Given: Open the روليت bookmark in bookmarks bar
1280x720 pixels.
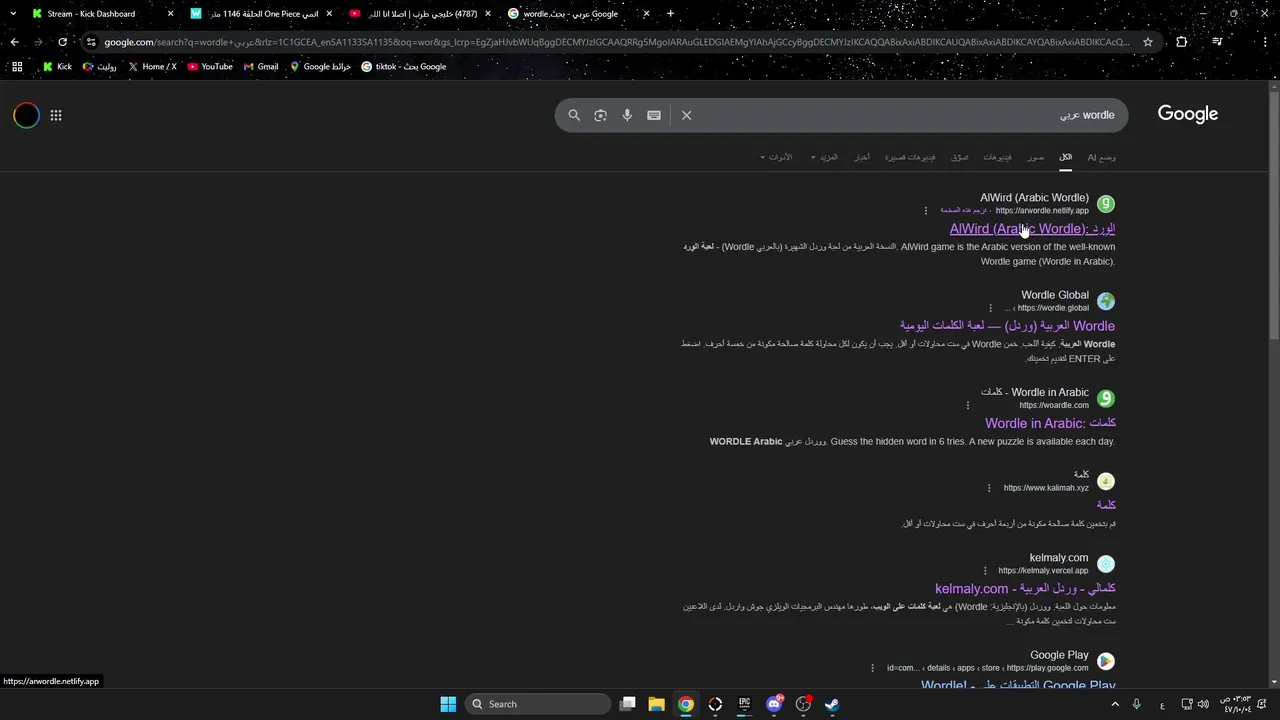Looking at the screenshot, I should [100, 67].
